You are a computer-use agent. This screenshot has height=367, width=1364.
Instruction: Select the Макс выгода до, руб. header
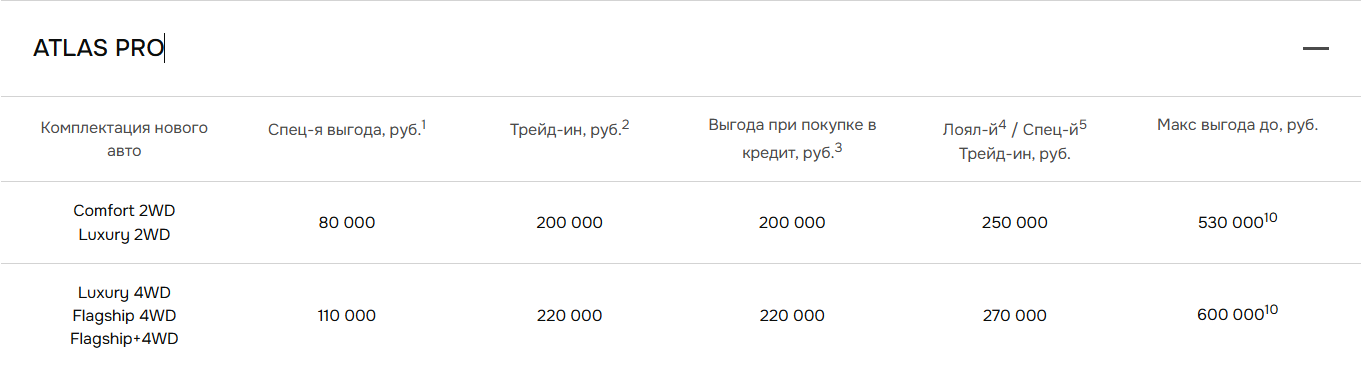[x=1237, y=125]
